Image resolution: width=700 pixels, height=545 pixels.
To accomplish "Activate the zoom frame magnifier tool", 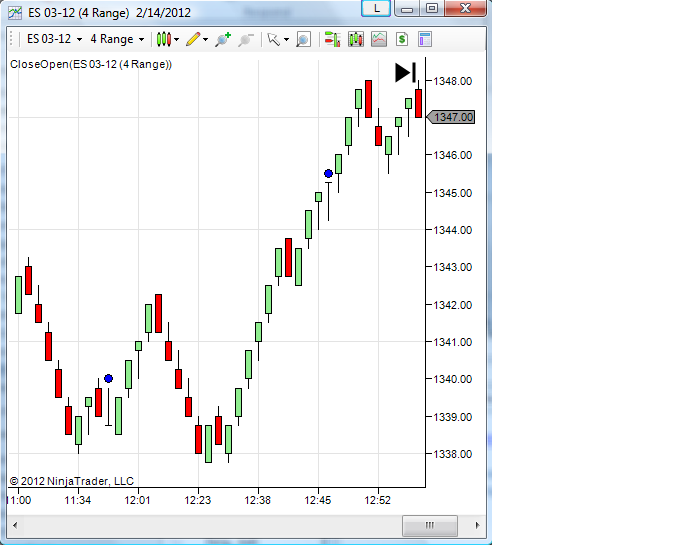I will (303, 39).
